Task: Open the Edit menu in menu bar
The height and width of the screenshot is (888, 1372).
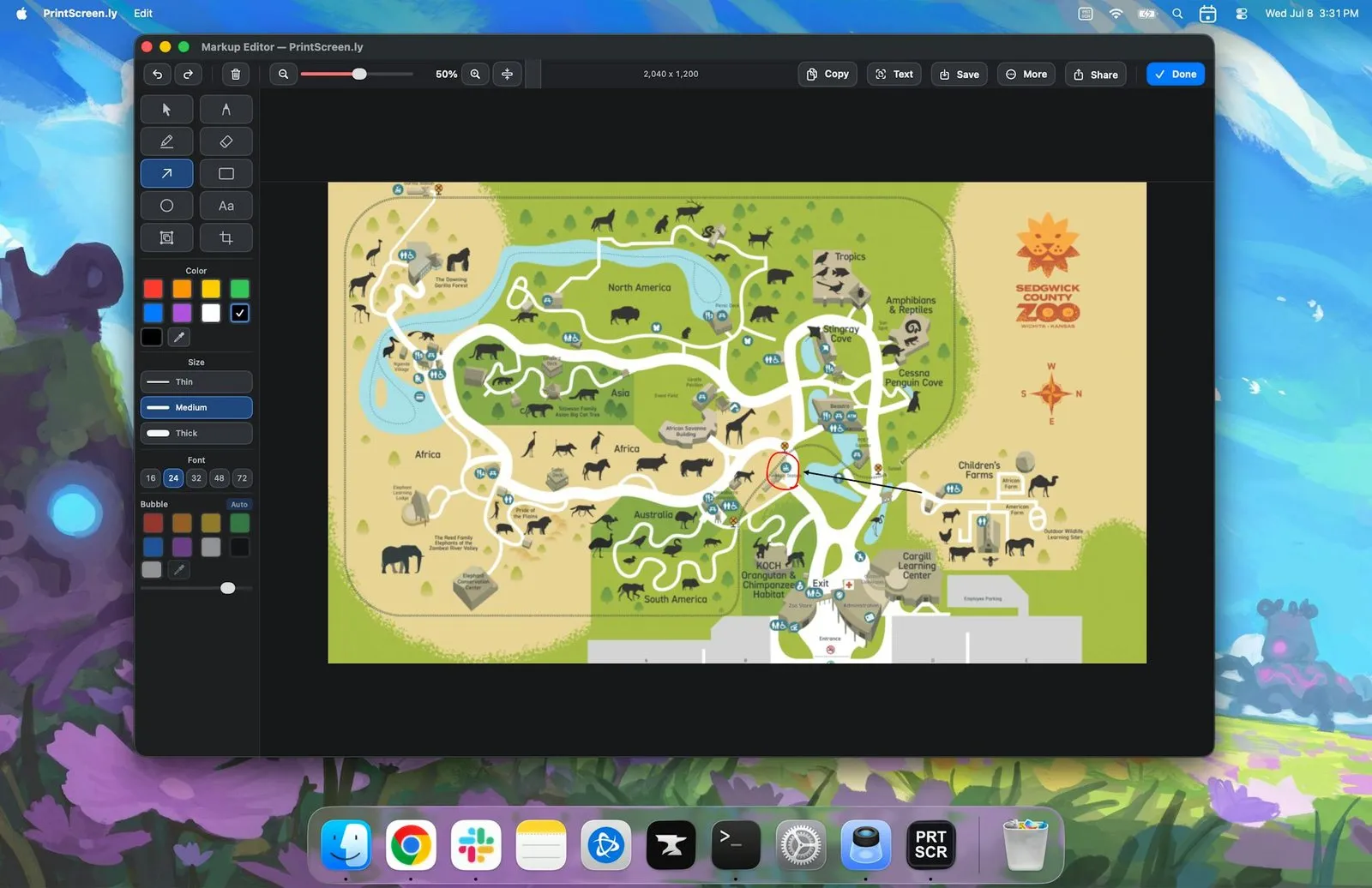Action: (143, 13)
